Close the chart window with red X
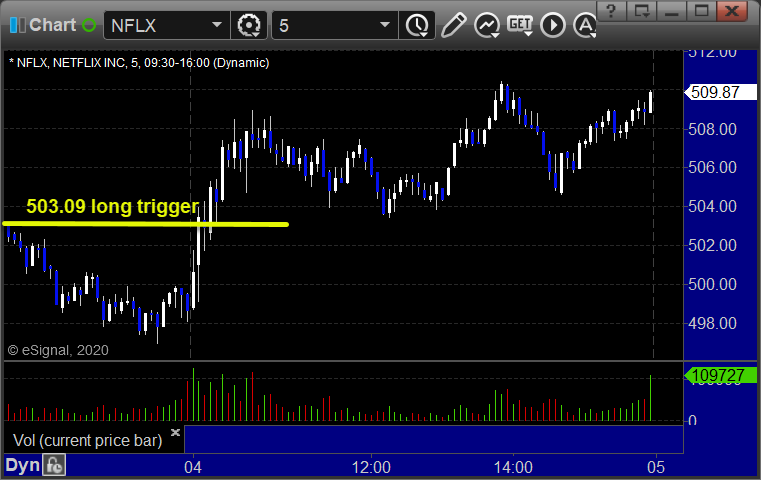Viewport: 761px width, 480px height. [x=732, y=11]
